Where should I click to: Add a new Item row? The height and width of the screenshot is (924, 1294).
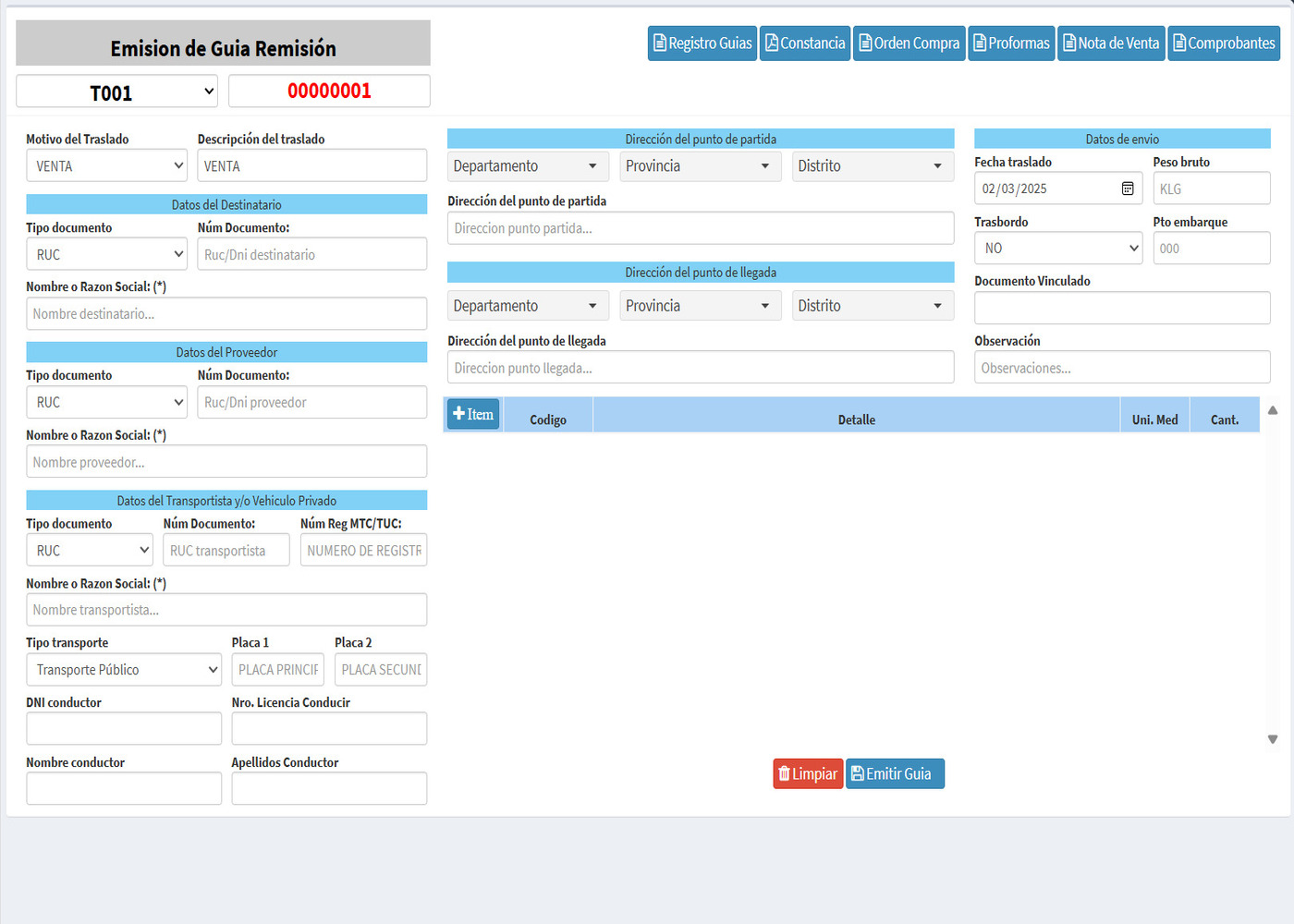pos(473,414)
